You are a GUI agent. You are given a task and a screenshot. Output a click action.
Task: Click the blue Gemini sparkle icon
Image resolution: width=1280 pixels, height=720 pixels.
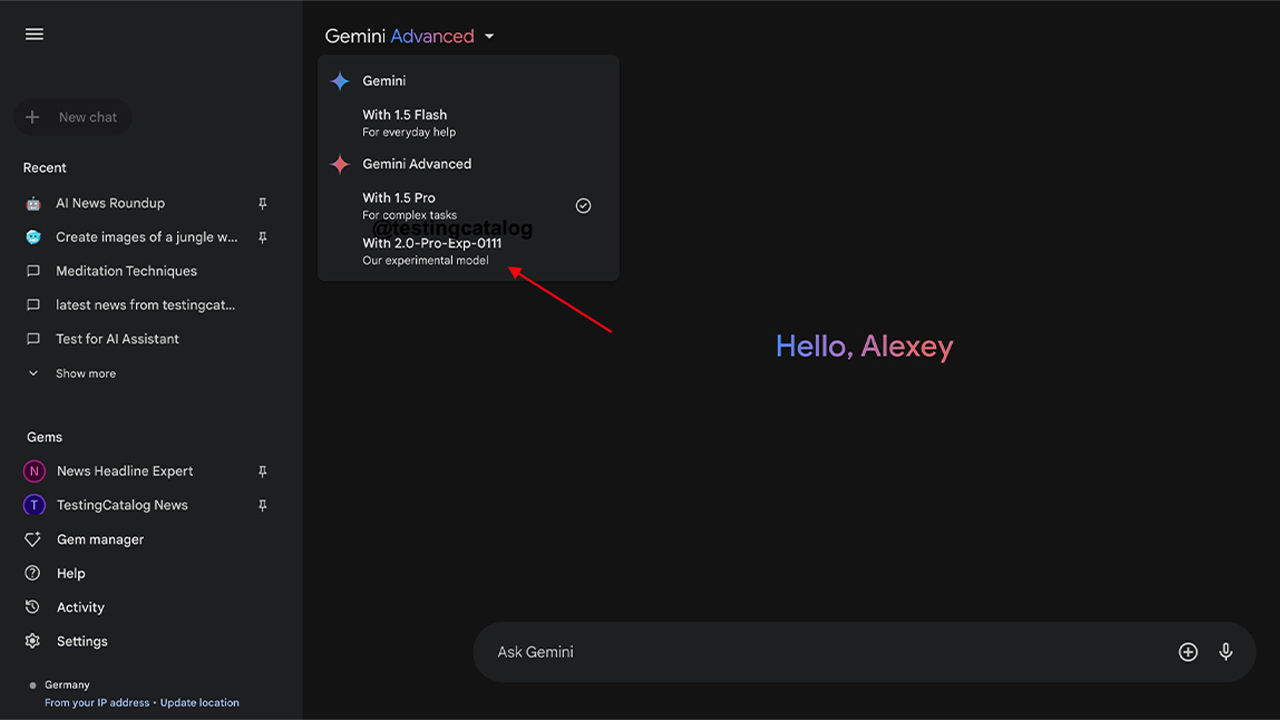(x=340, y=81)
